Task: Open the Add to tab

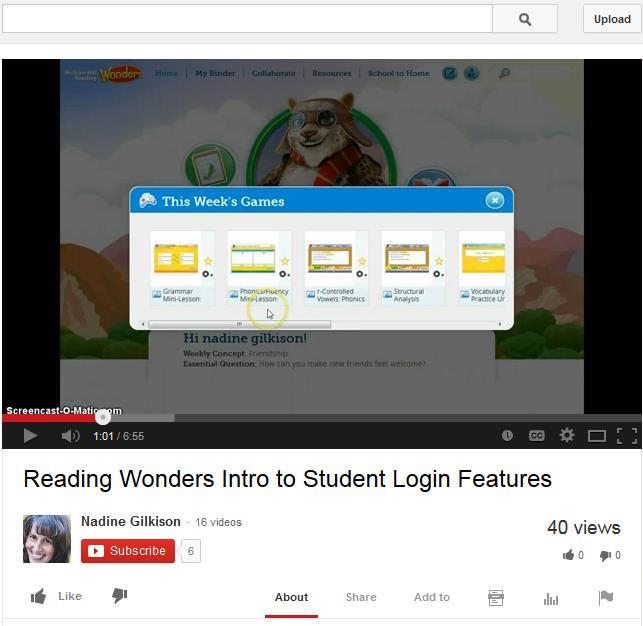Action: point(431,597)
